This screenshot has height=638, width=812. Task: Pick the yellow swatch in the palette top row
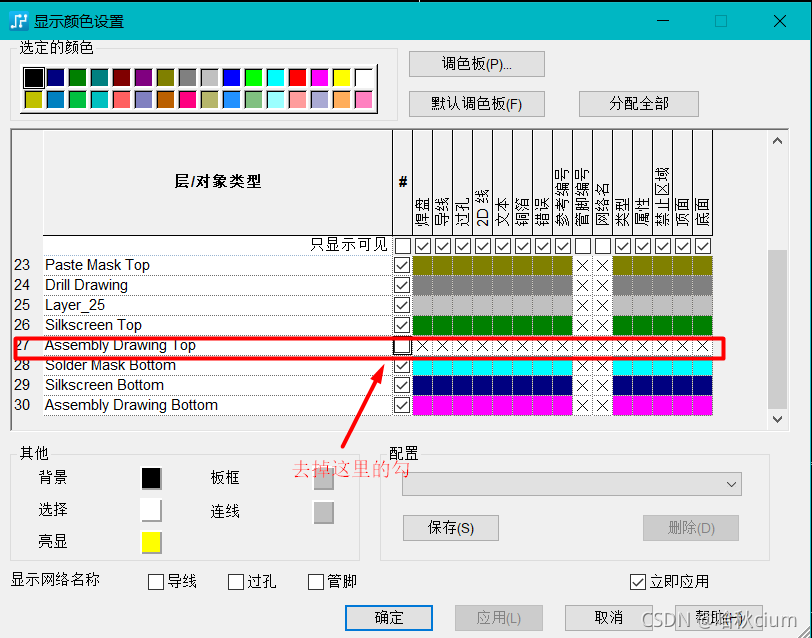point(341,78)
